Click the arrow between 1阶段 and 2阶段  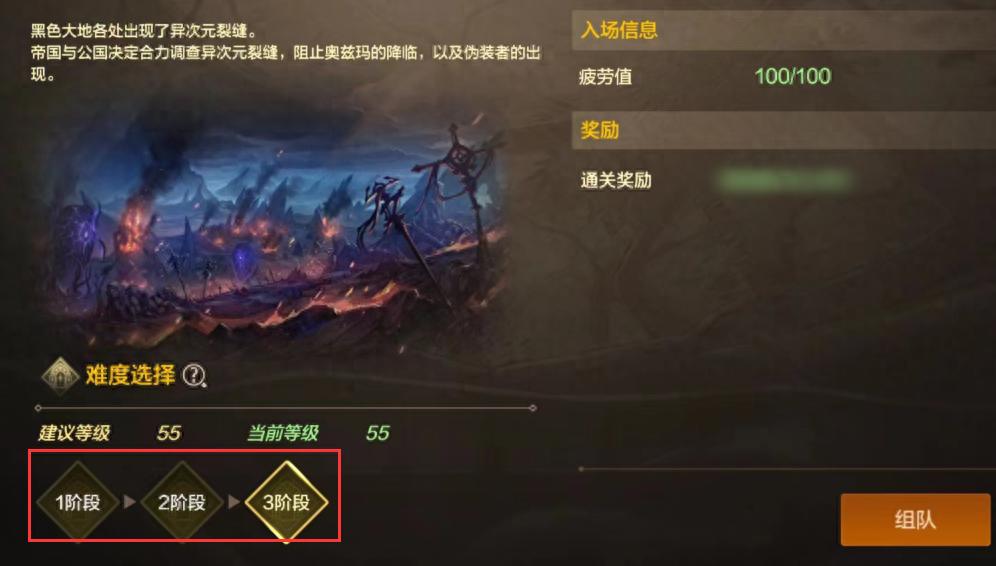(130, 502)
